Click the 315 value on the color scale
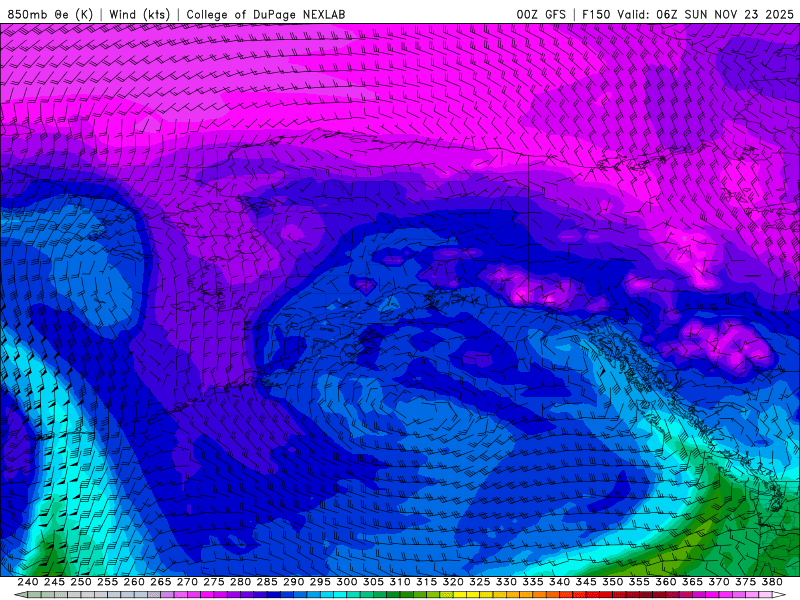The height and width of the screenshot is (600, 800). click(427, 582)
